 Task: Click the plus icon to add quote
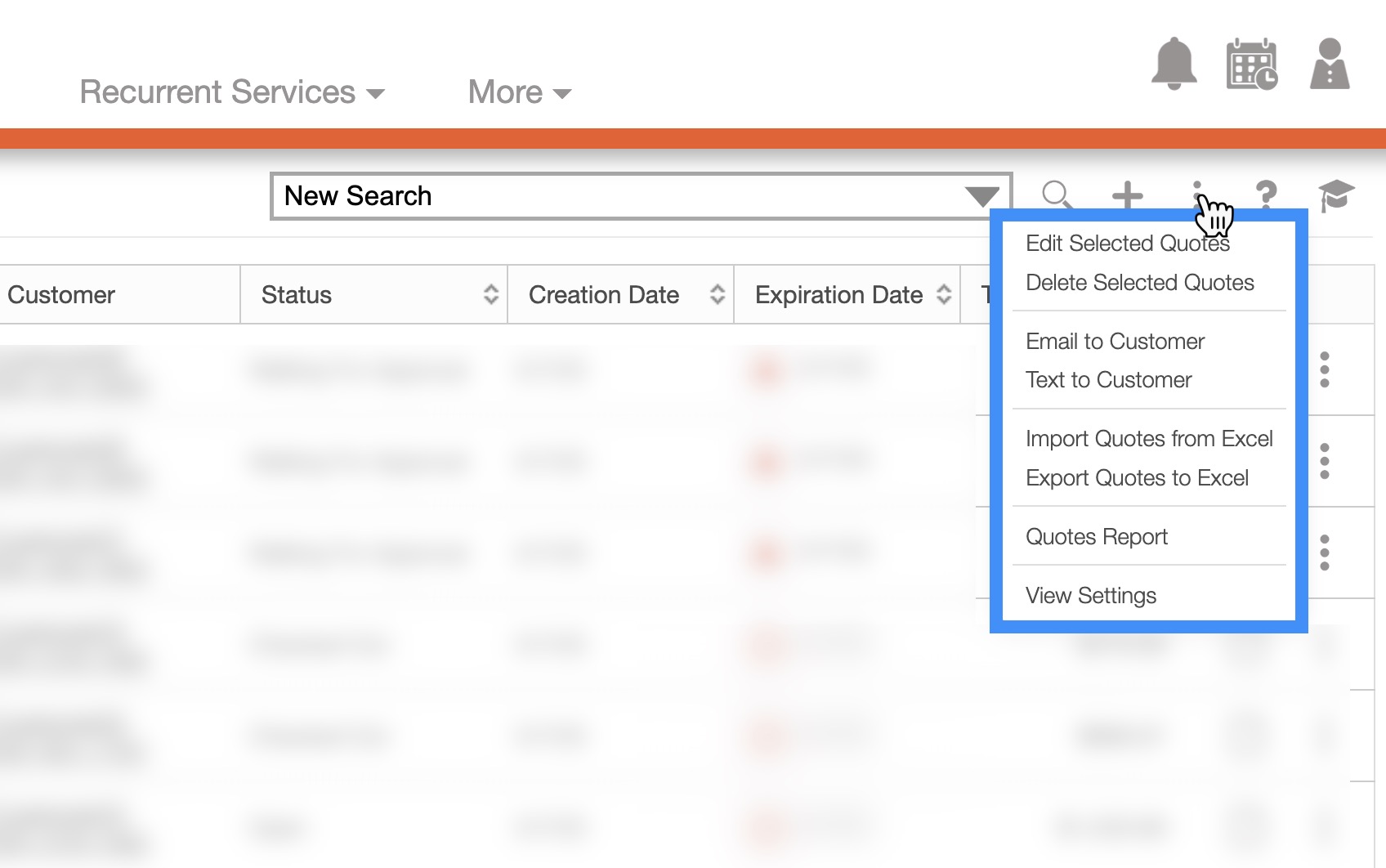point(1127,195)
